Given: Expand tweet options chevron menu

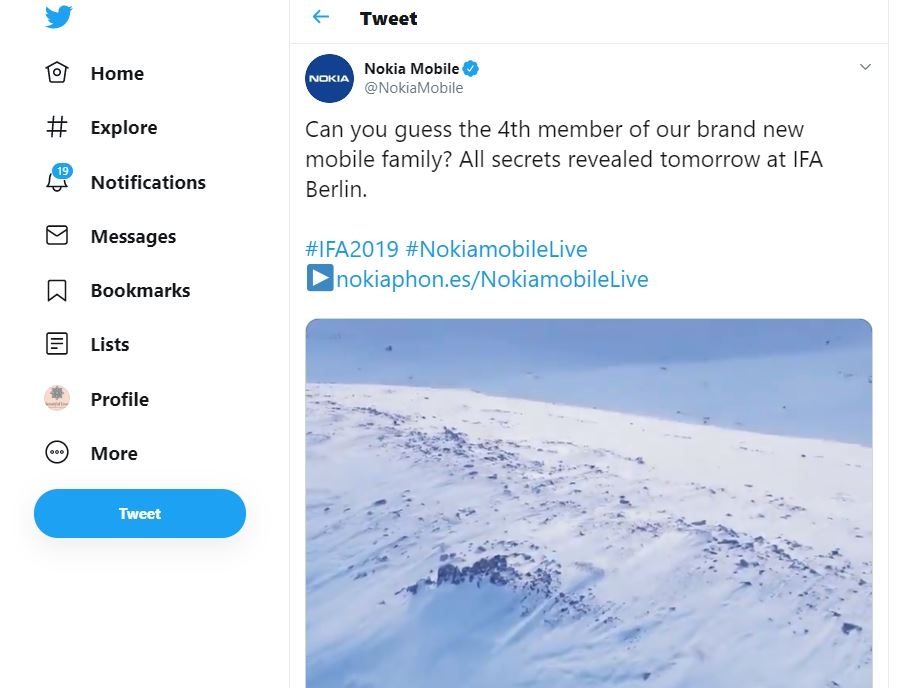Looking at the screenshot, I should click(865, 67).
